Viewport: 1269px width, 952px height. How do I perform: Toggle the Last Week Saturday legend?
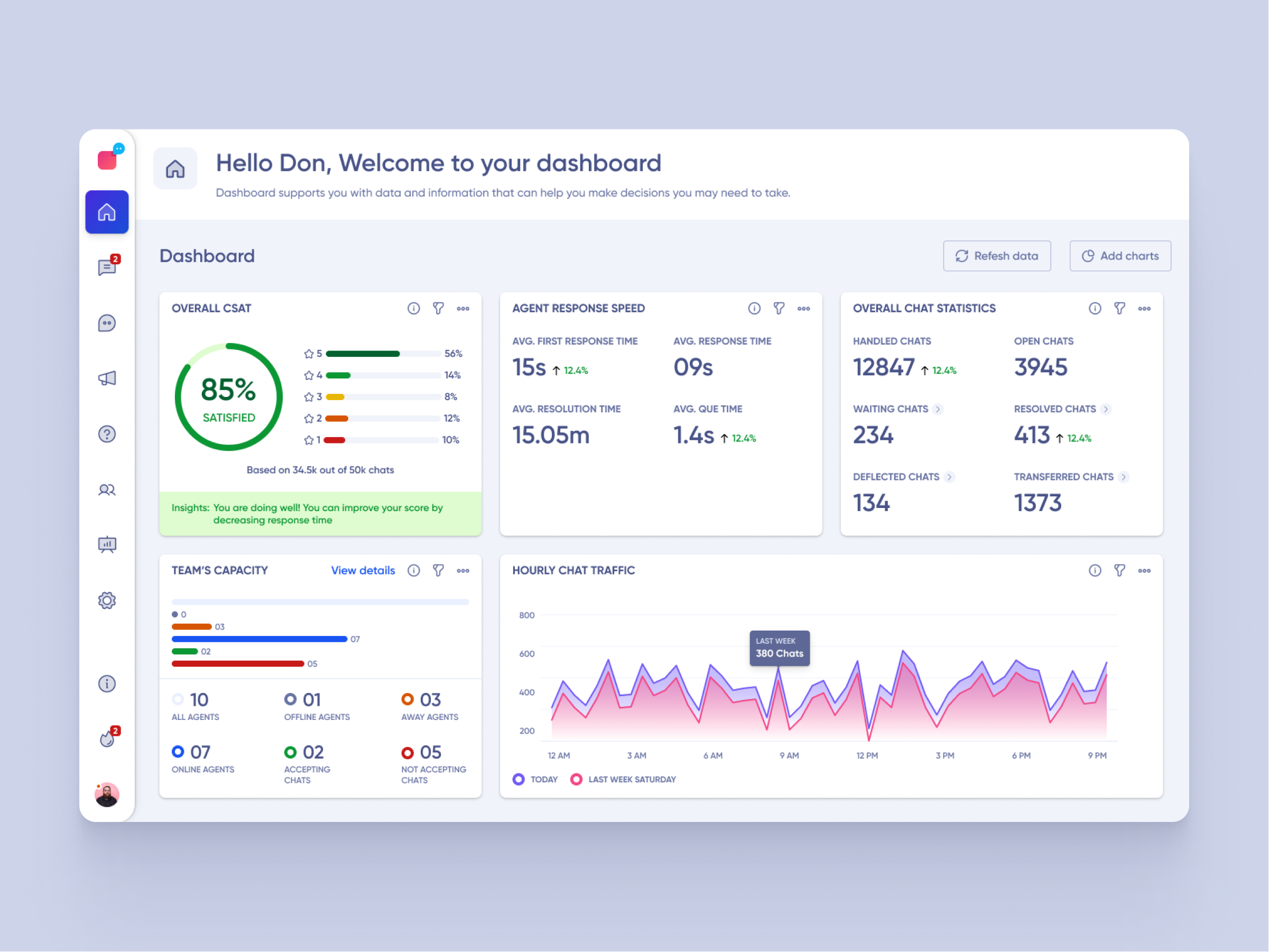pyautogui.click(x=624, y=779)
